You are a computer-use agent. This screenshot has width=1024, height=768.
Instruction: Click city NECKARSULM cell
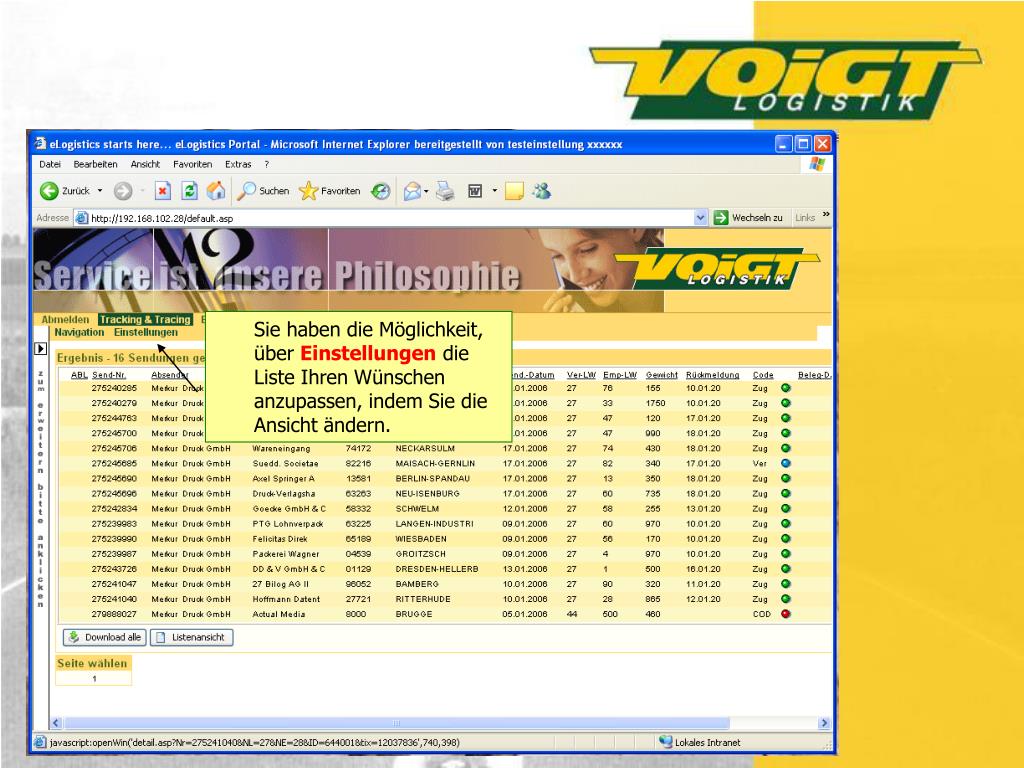click(x=425, y=448)
